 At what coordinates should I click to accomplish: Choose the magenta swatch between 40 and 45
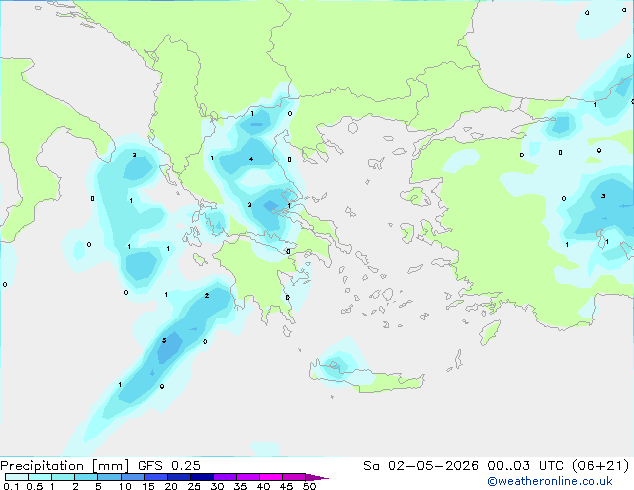click(x=271, y=477)
